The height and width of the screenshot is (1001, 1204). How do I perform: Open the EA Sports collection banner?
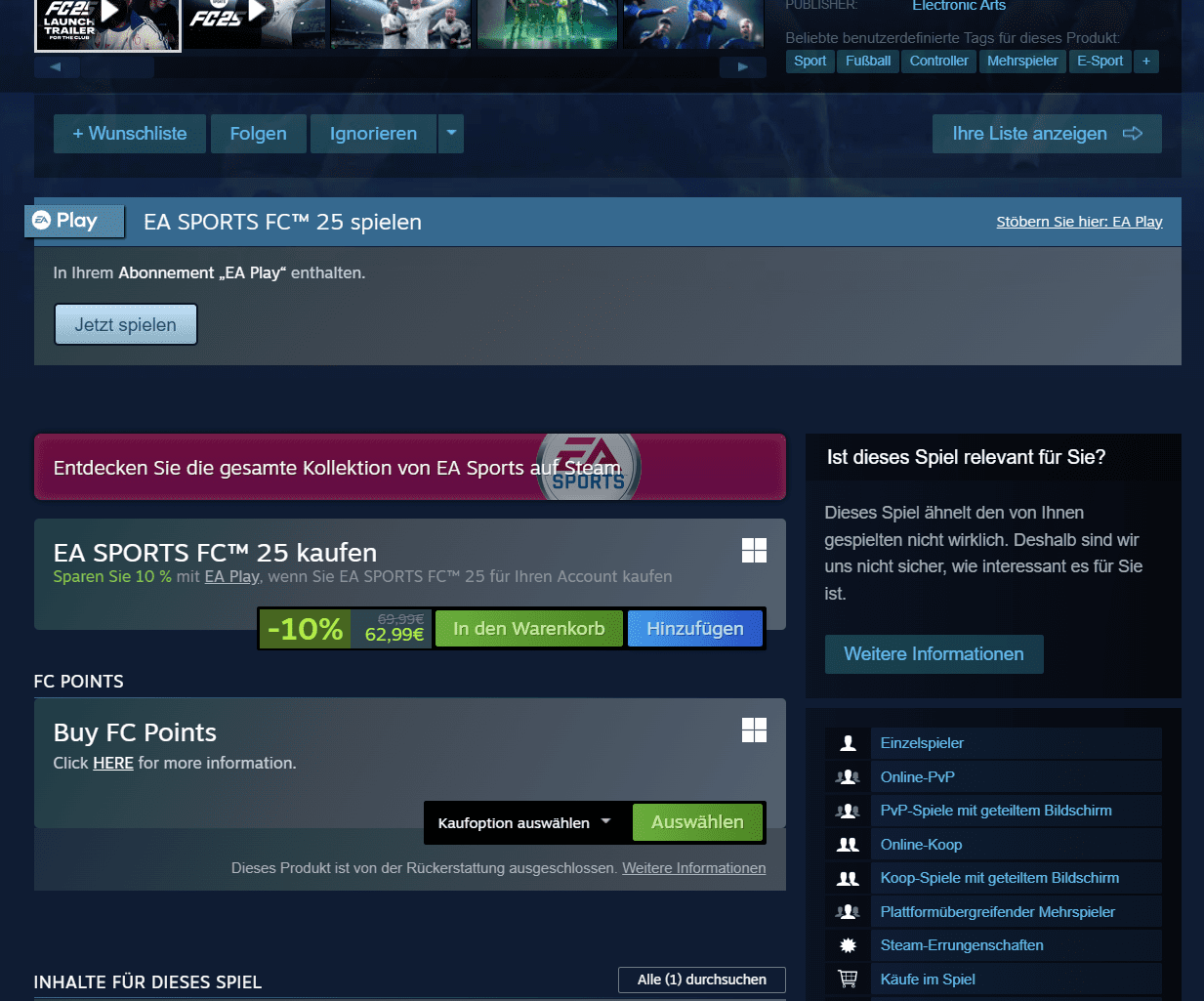point(410,467)
